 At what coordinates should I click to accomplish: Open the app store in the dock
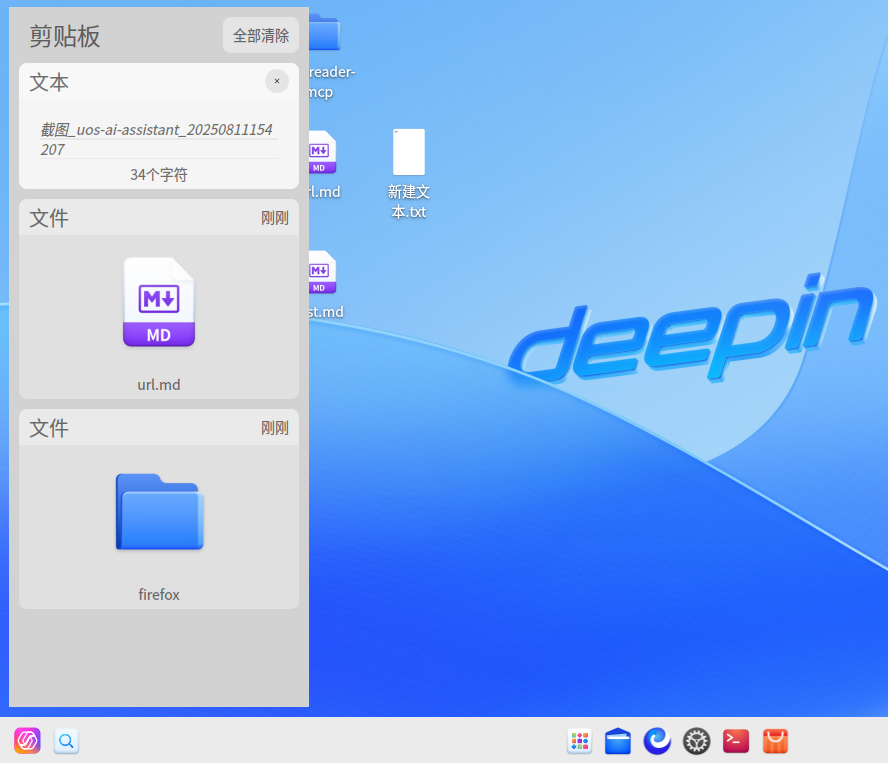click(775, 741)
